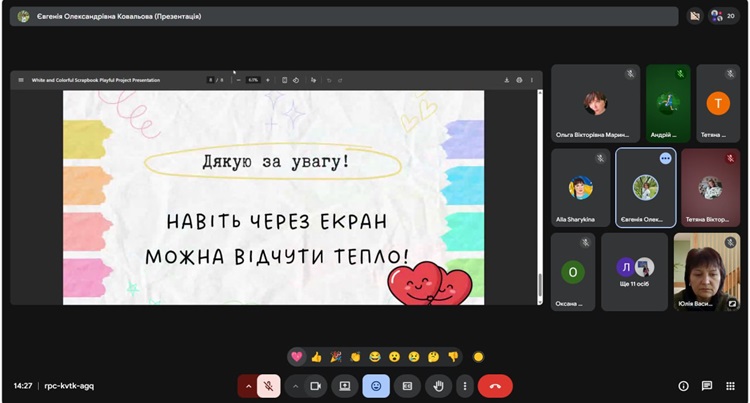
Task: Toggle the camera on or off
Action: [x=315, y=386]
